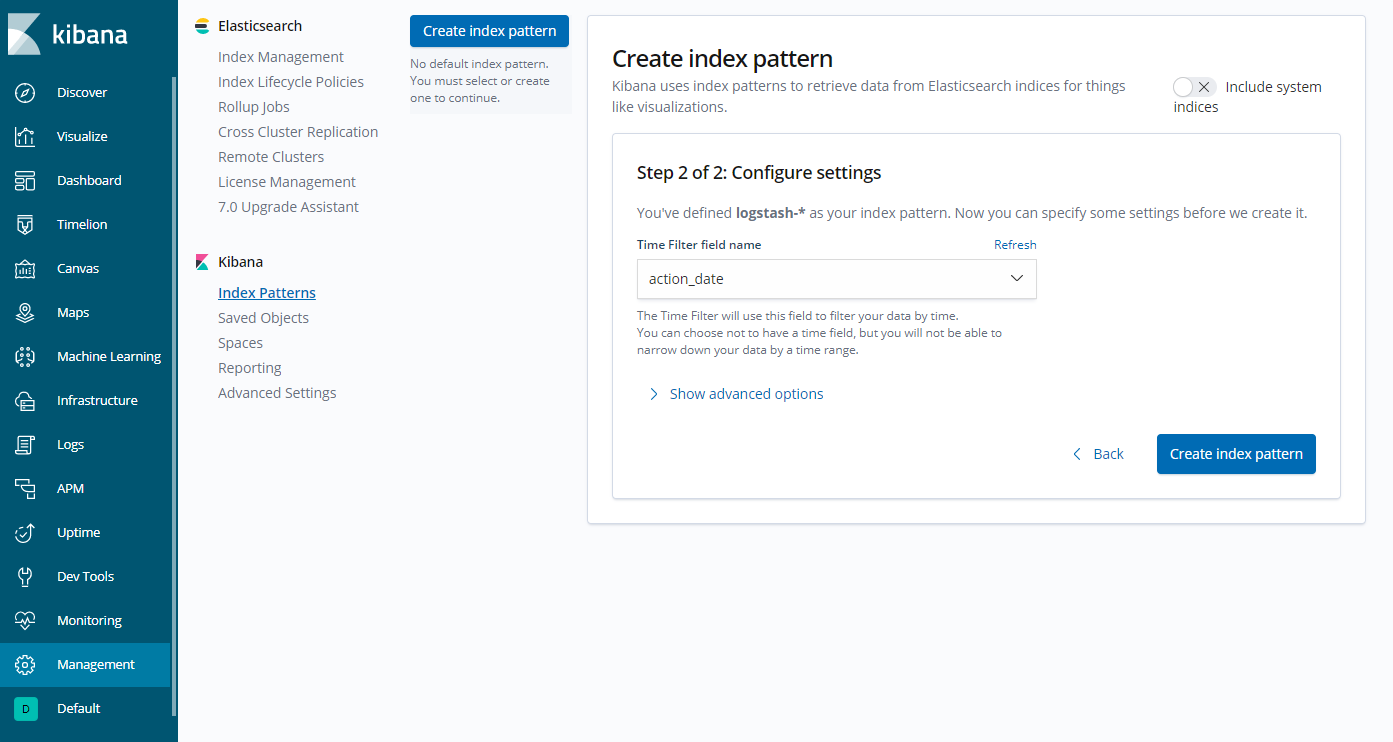Open Time Filter field name dropdown
This screenshot has width=1393, height=742.
pyautogui.click(x=836, y=279)
